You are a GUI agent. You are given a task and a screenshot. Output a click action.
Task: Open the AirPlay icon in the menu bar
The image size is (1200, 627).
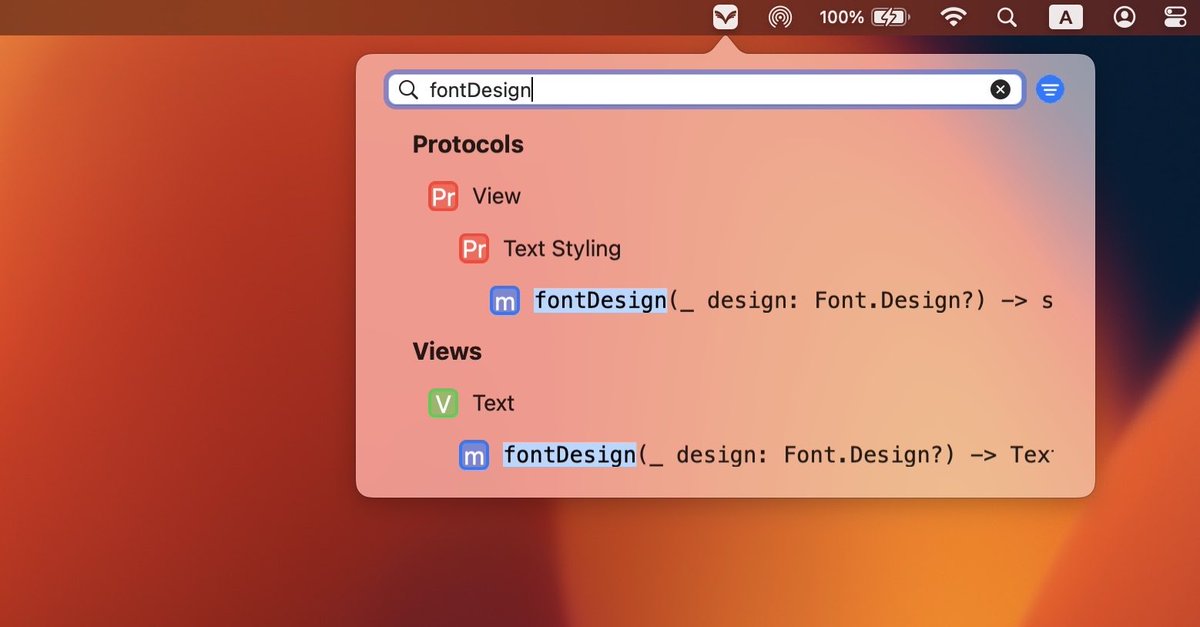(x=780, y=17)
